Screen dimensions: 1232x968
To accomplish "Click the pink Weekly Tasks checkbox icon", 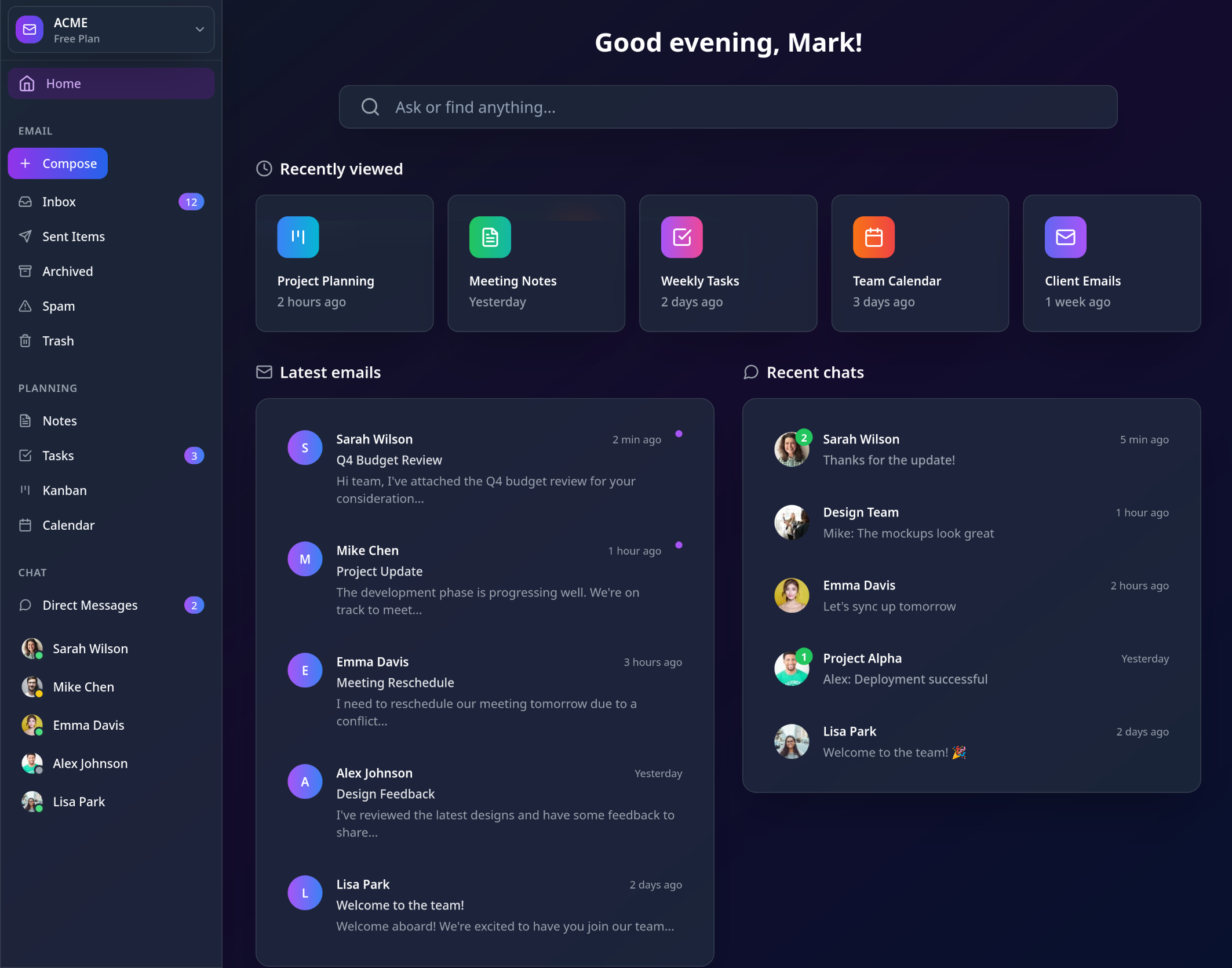I will click(x=681, y=236).
